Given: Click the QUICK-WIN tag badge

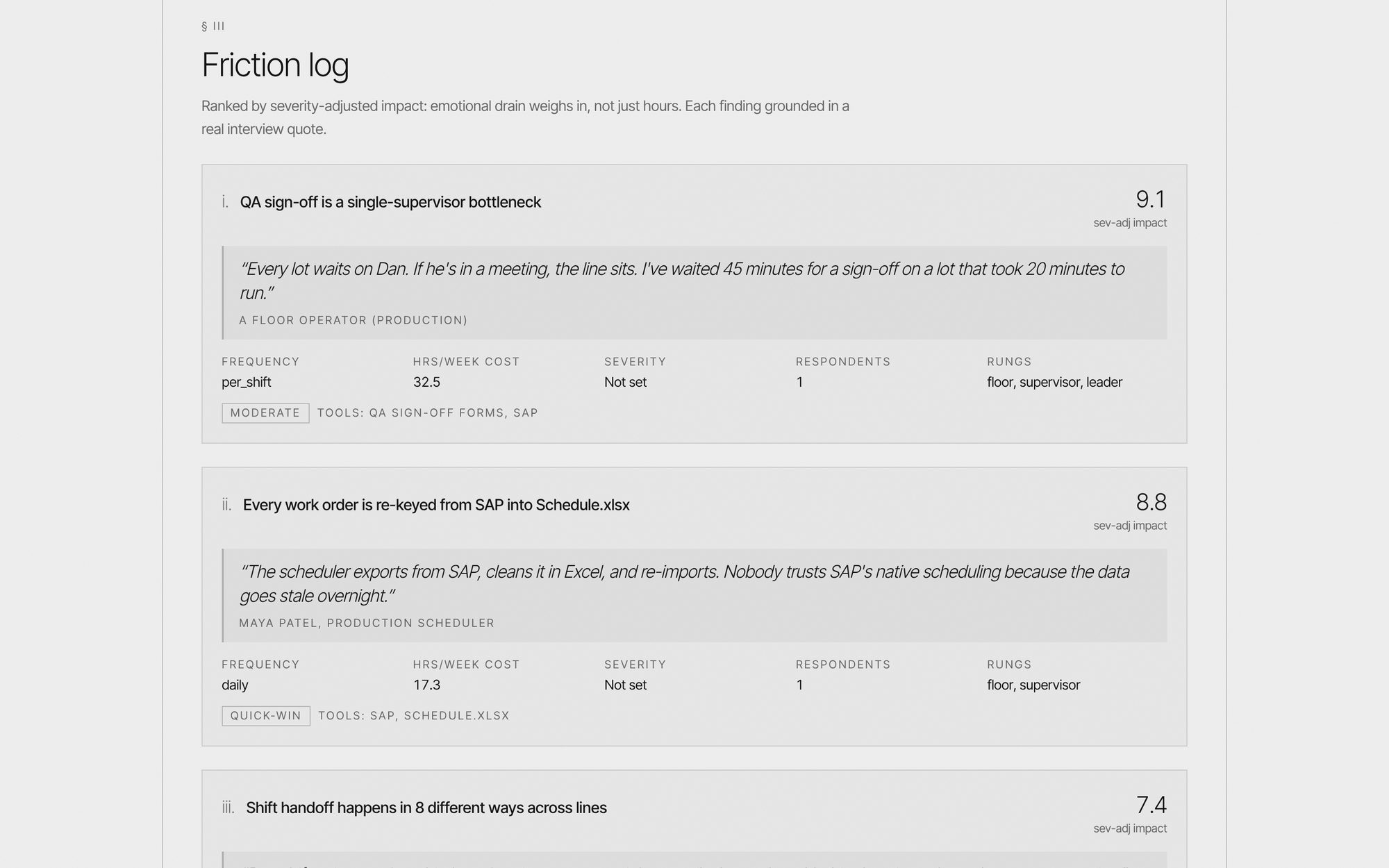Looking at the screenshot, I should 266,716.
